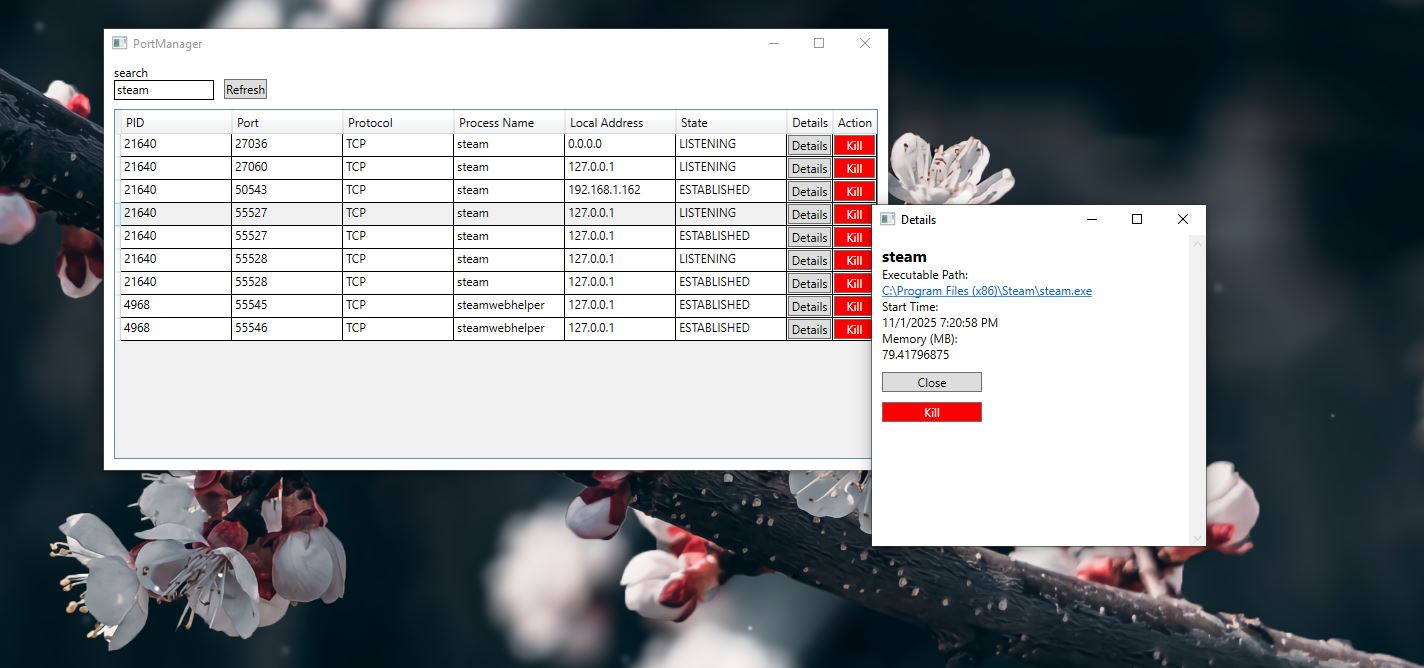Click the Details window scrollbar up arrow
The width and height of the screenshot is (1424, 668).
[1198, 242]
